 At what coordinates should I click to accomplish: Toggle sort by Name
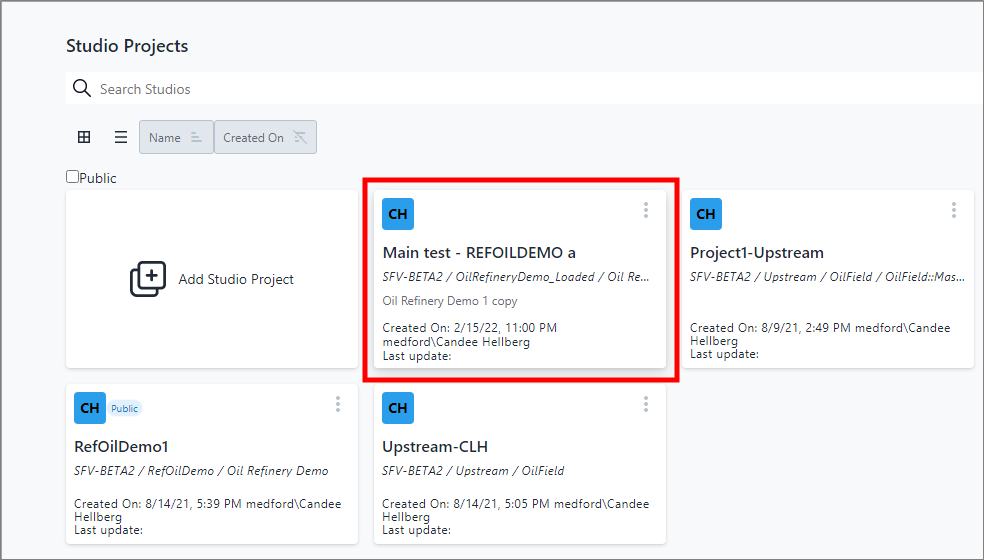(176, 138)
